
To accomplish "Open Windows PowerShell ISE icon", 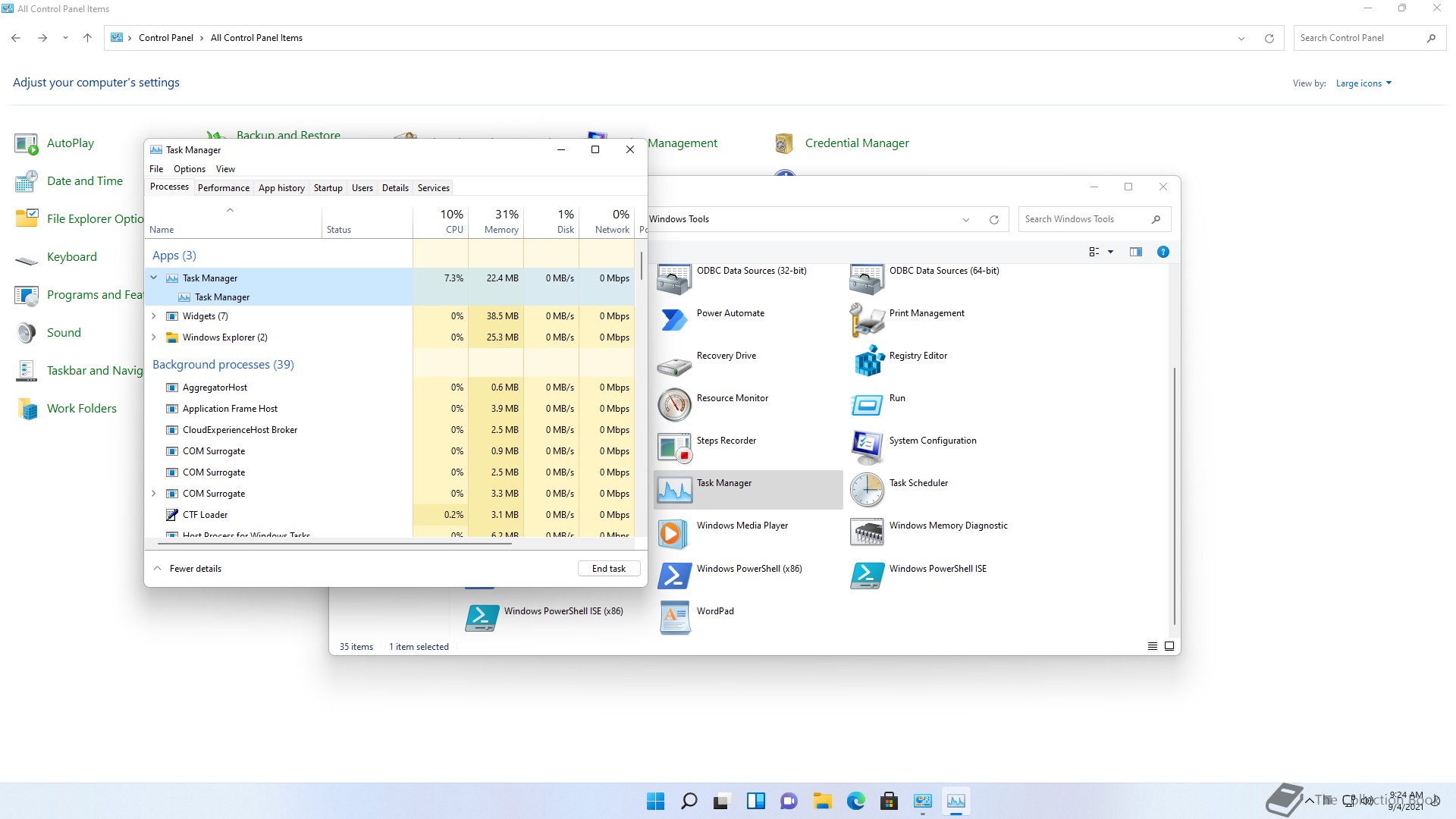I will (867, 576).
